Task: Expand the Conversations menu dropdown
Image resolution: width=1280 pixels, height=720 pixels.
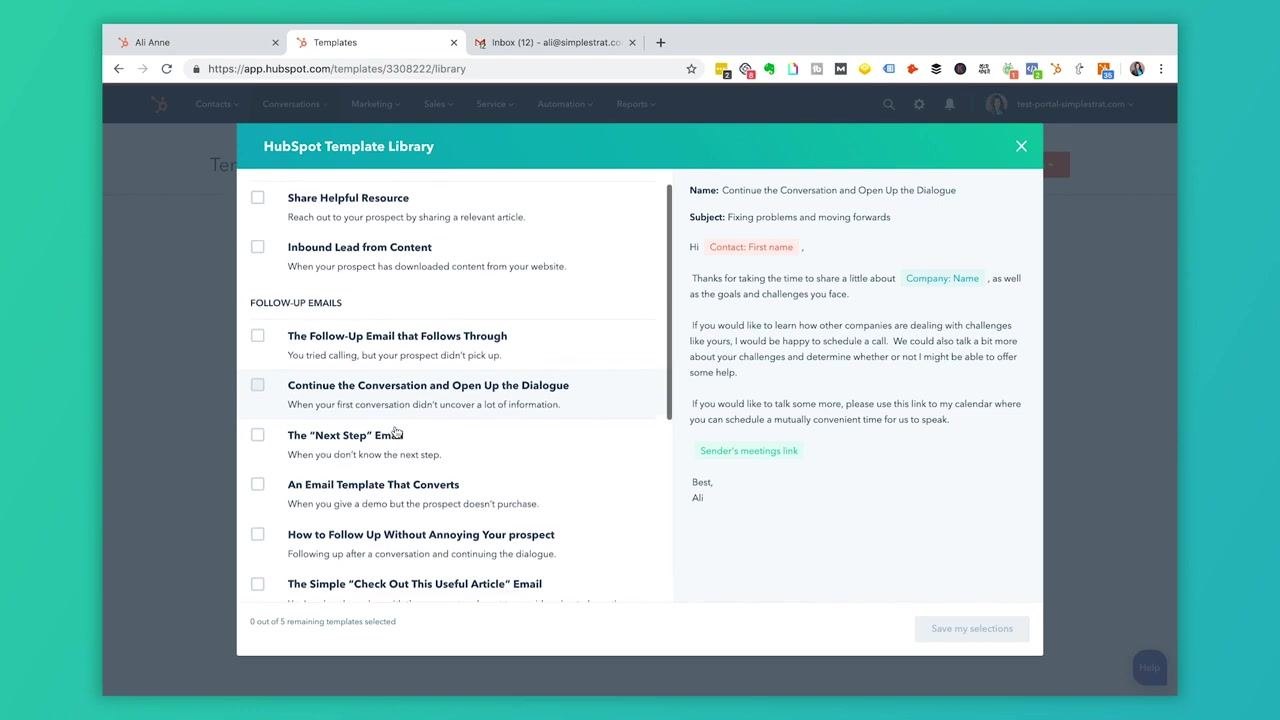Action: coord(295,104)
